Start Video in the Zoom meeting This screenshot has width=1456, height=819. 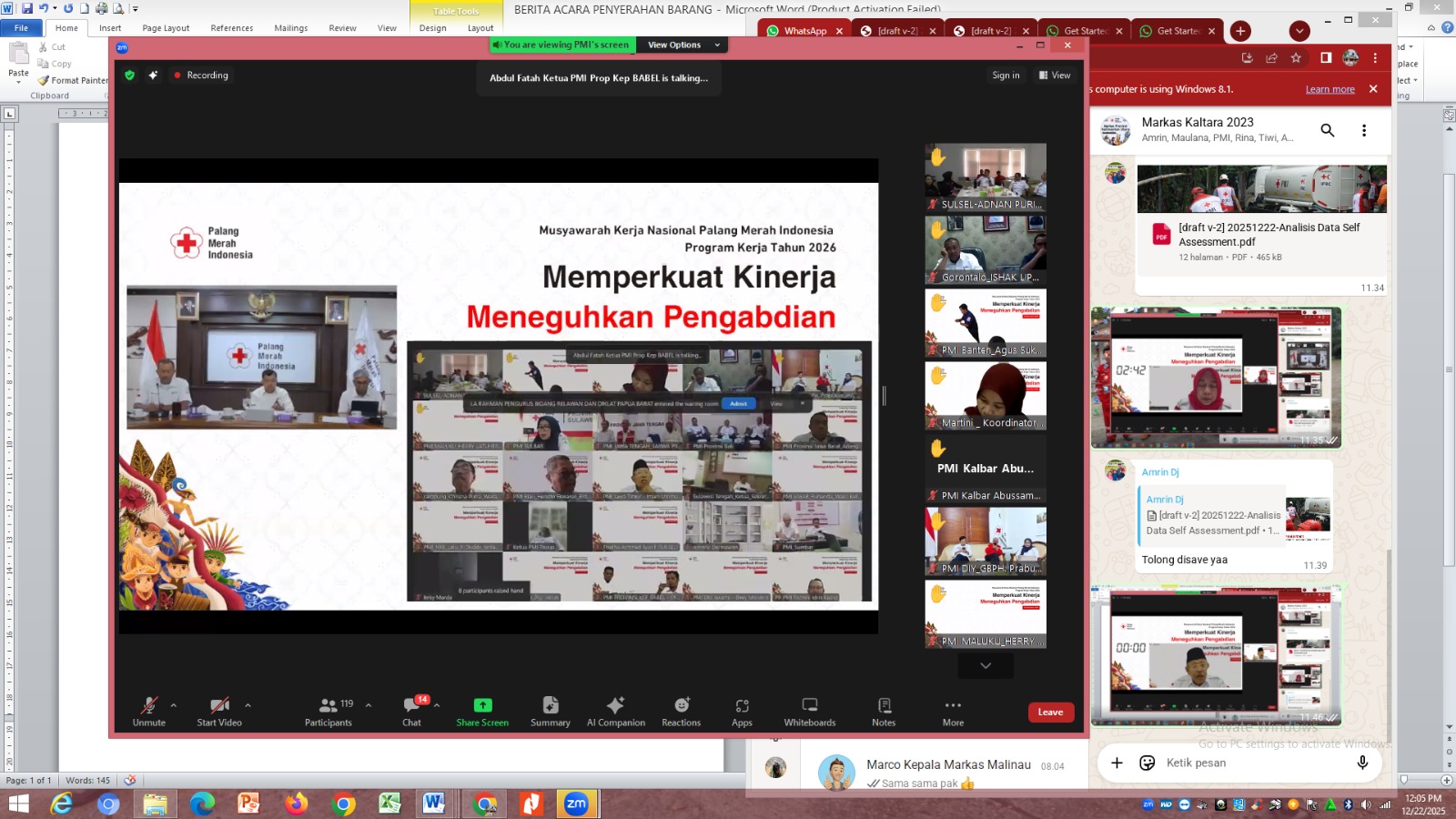tap(219, 711)
